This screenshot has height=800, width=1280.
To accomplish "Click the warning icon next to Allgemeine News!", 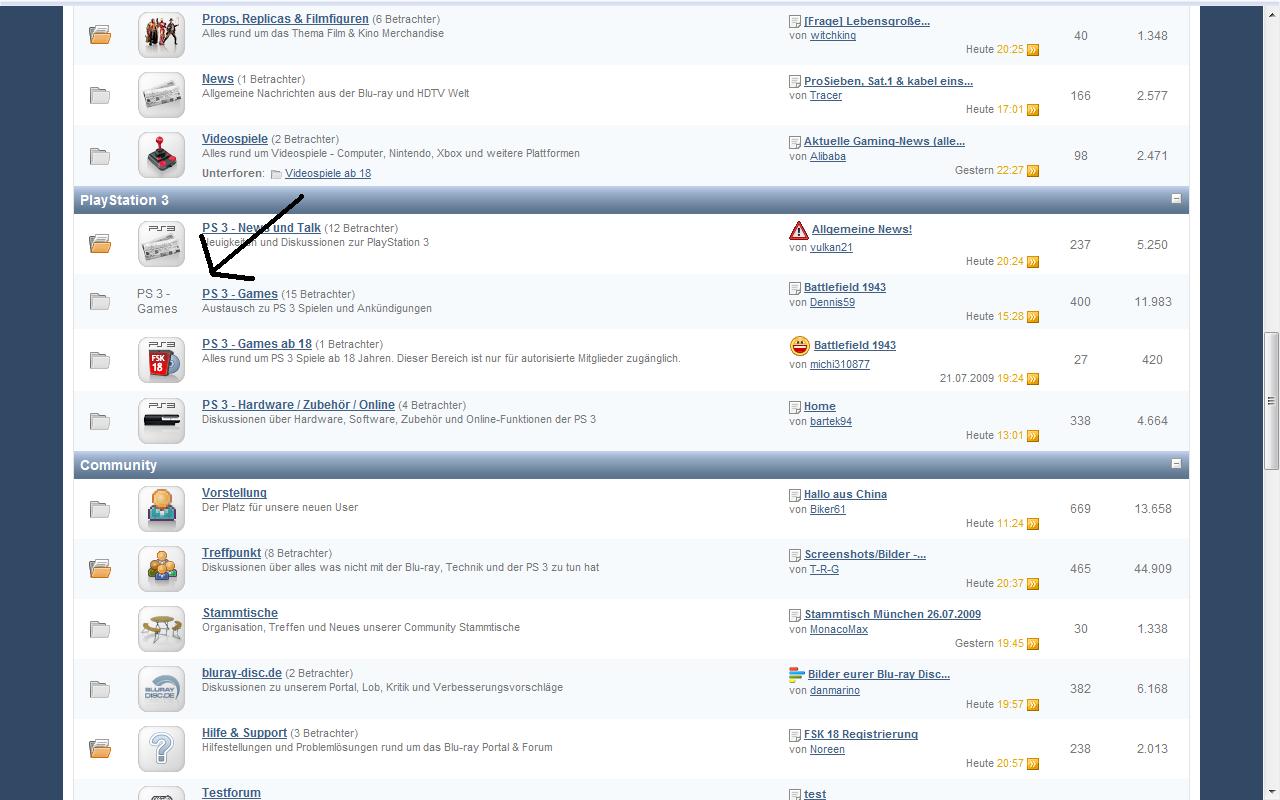I will tap(798, 231).
